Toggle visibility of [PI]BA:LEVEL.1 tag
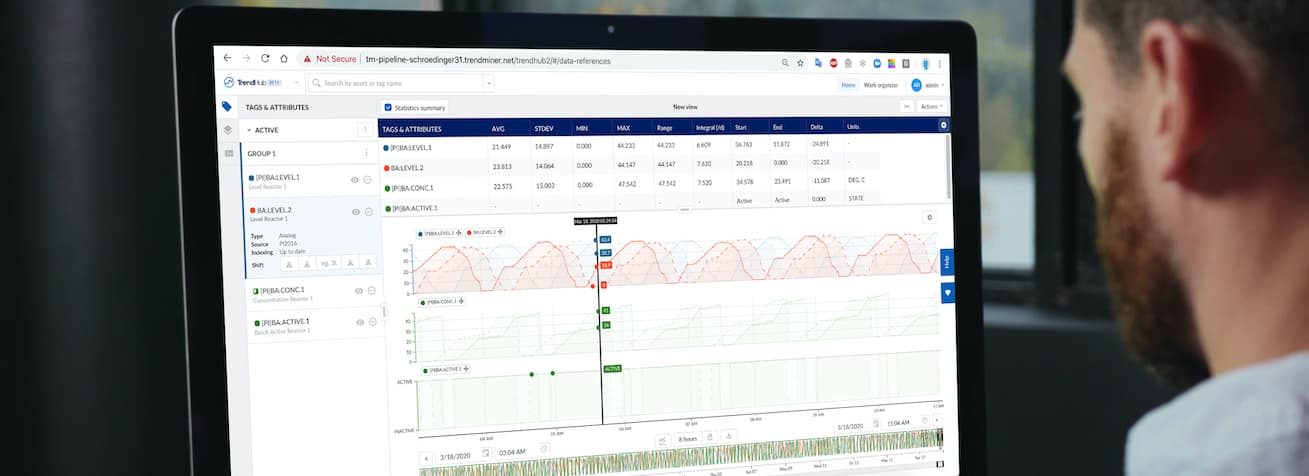The image size is (1309, 476). [355, 180]
